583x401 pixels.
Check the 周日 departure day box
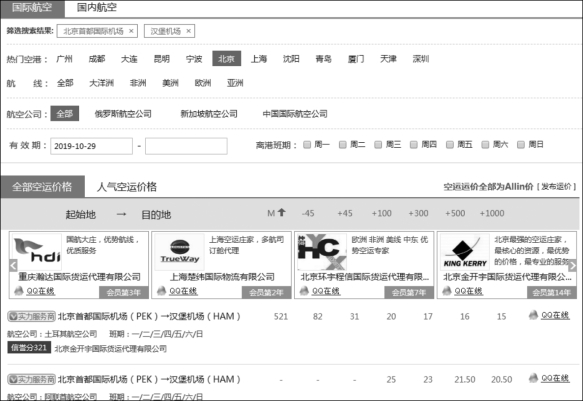click(x=521, y=145)
